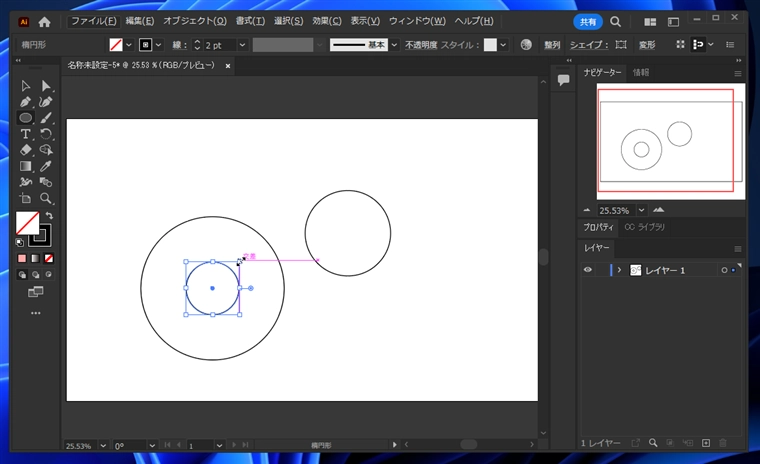Viewport: 760px width, 464px height.
Task: Select the Eyedropper tool
Action: pos(46,166)
